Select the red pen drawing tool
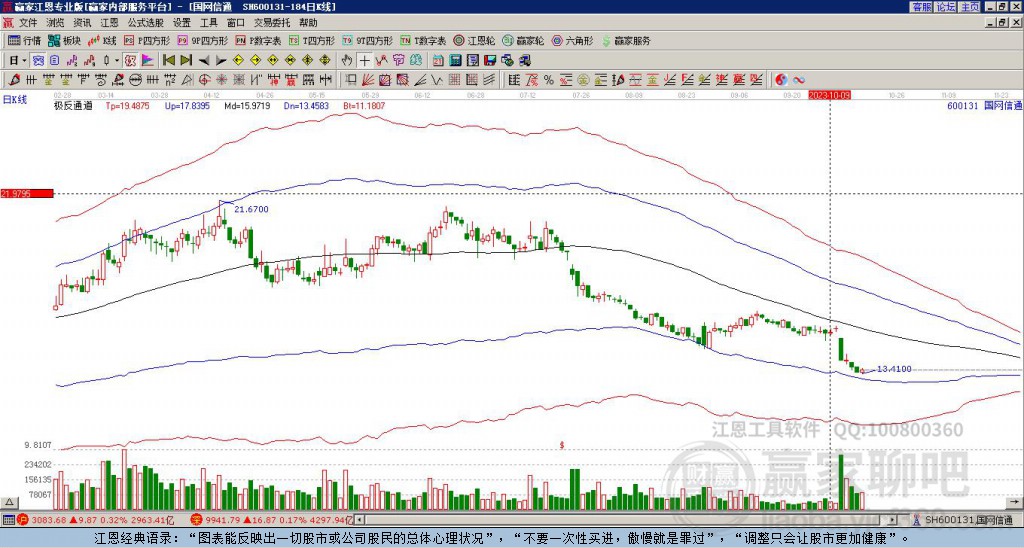Screen dimensions: 1024x548 (x=14, y=80)
